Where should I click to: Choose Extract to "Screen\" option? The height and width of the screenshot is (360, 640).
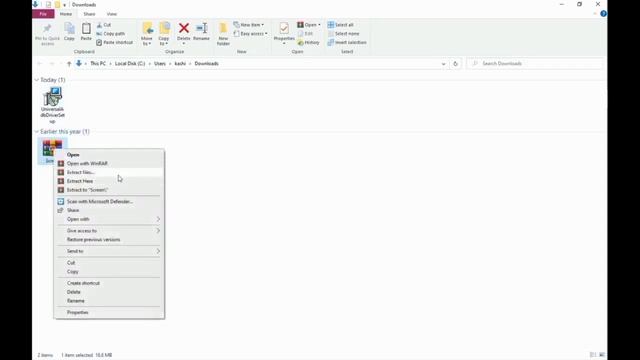click(x=109, y=190)
